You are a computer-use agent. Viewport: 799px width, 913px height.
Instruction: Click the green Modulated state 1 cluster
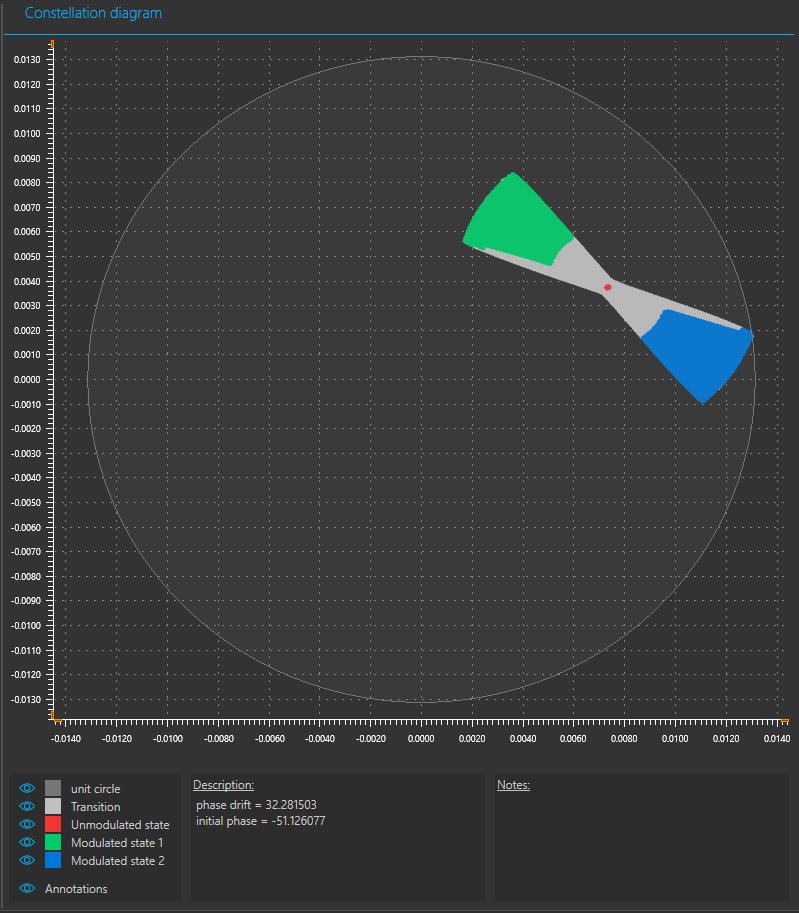517,218
